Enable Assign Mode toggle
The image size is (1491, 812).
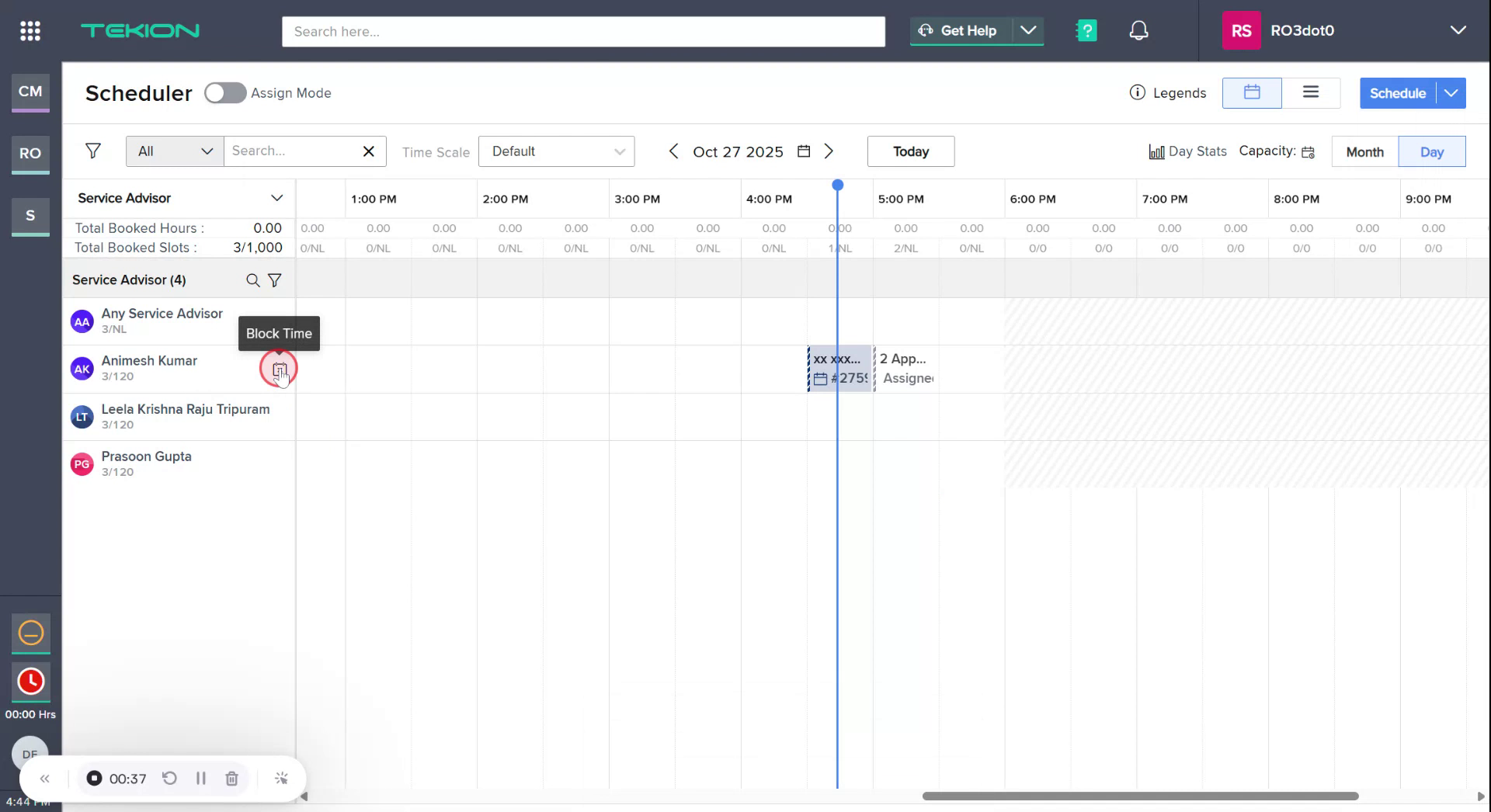pos(224,92)
